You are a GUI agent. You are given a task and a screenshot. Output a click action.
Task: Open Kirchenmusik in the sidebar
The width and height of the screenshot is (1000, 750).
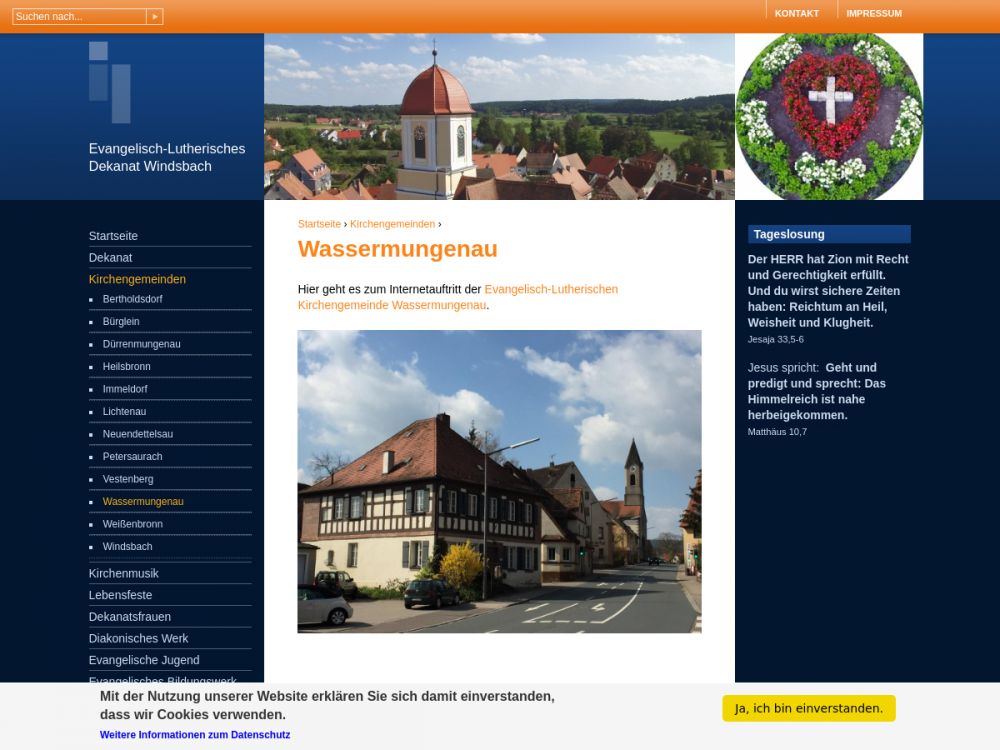123,573
